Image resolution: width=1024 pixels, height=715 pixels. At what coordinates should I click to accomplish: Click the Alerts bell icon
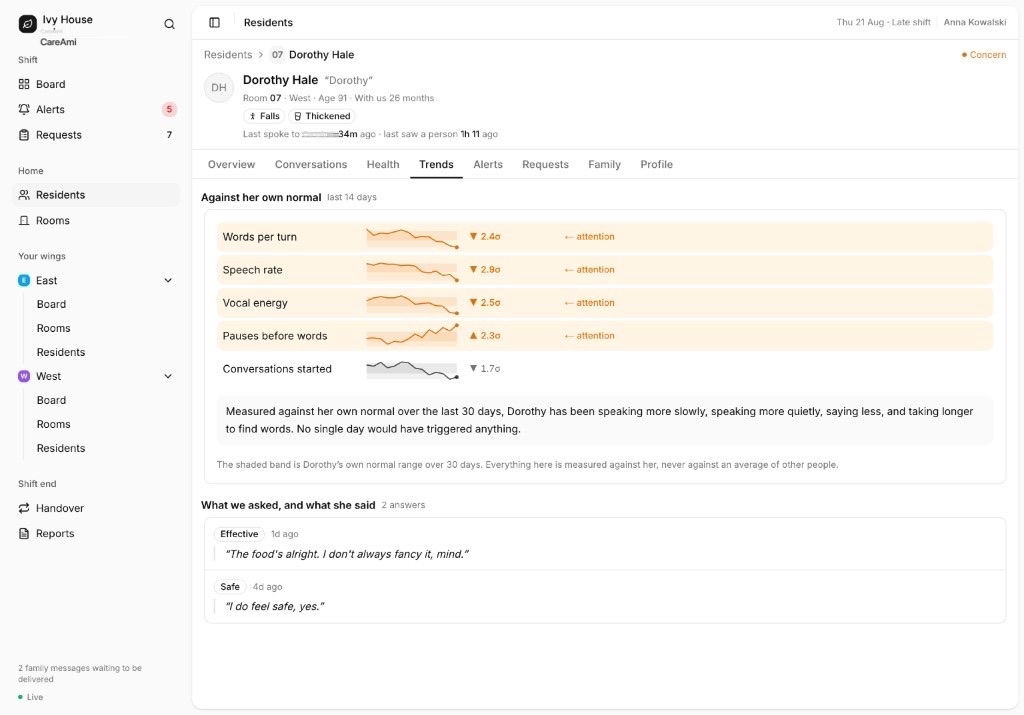click(x=24, y=109)
